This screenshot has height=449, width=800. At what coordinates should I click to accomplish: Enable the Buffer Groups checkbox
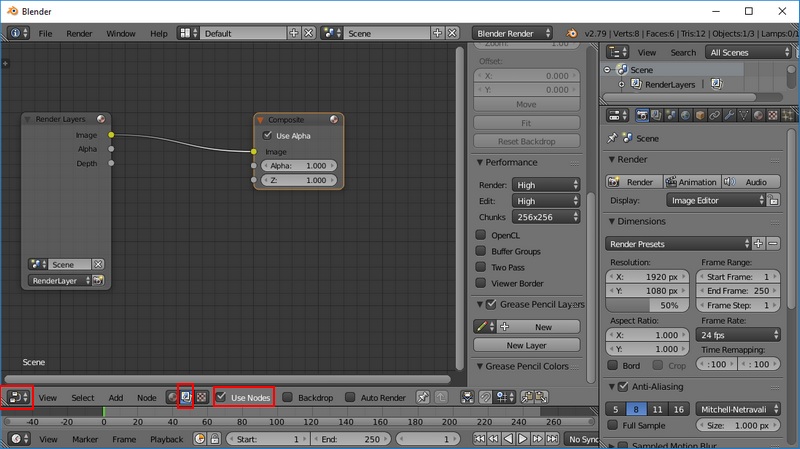pos(481,251)
